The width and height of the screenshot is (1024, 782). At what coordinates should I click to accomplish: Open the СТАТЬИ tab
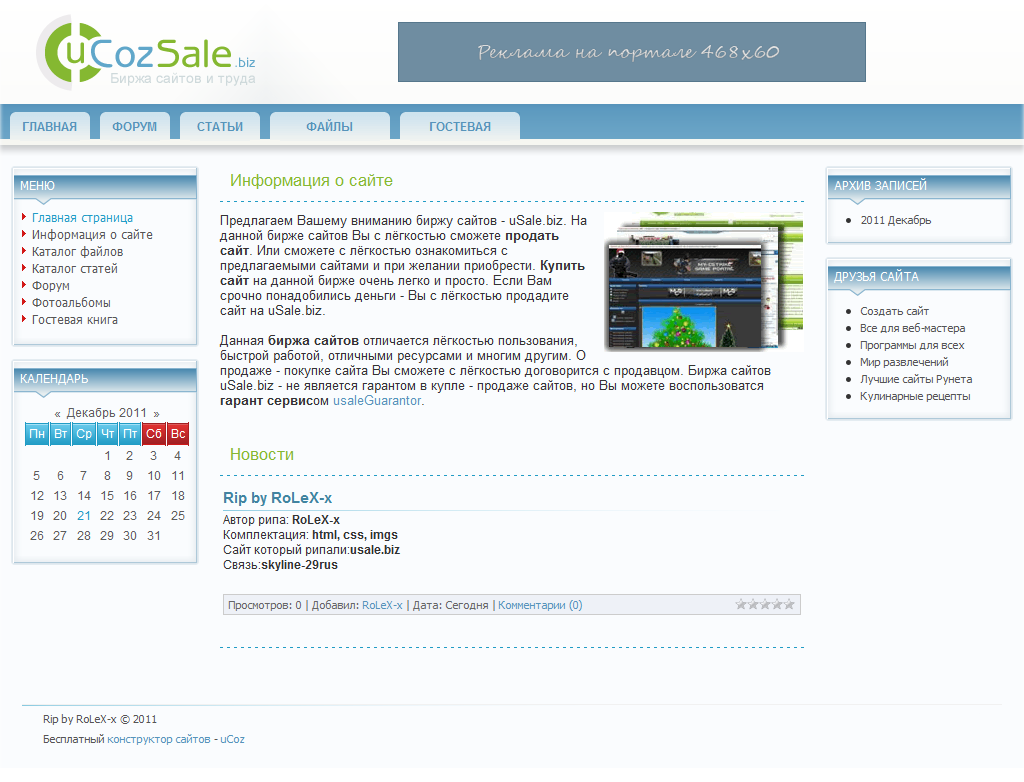click(x=220, y=127)
